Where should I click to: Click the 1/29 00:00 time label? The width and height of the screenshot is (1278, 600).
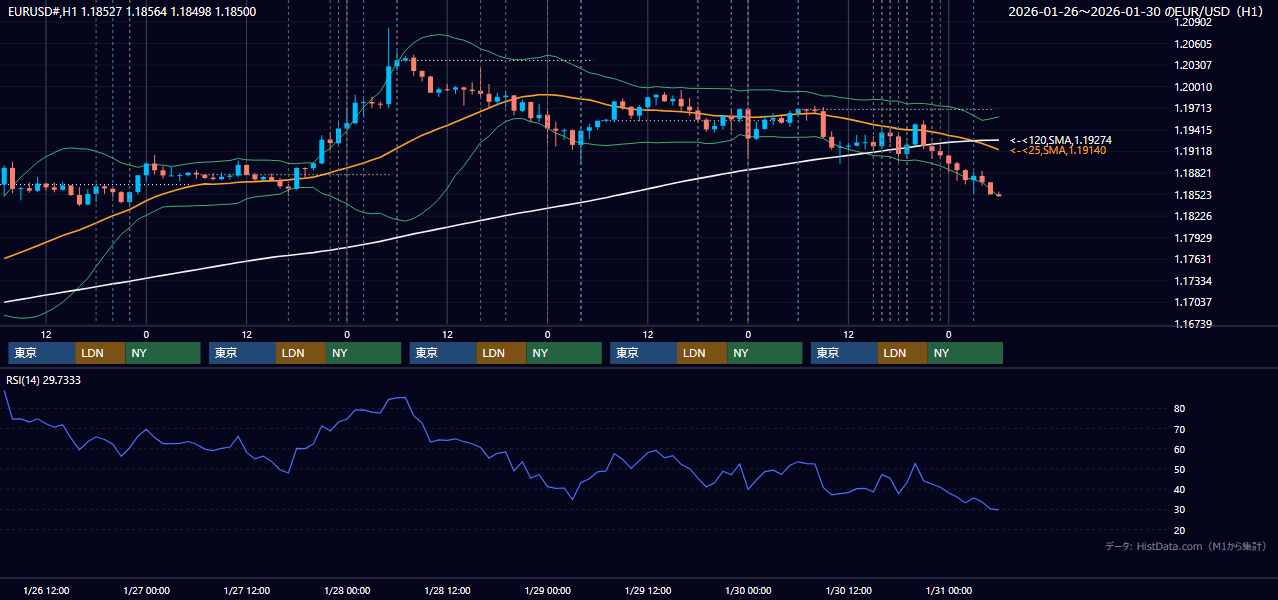pos(547,591)
